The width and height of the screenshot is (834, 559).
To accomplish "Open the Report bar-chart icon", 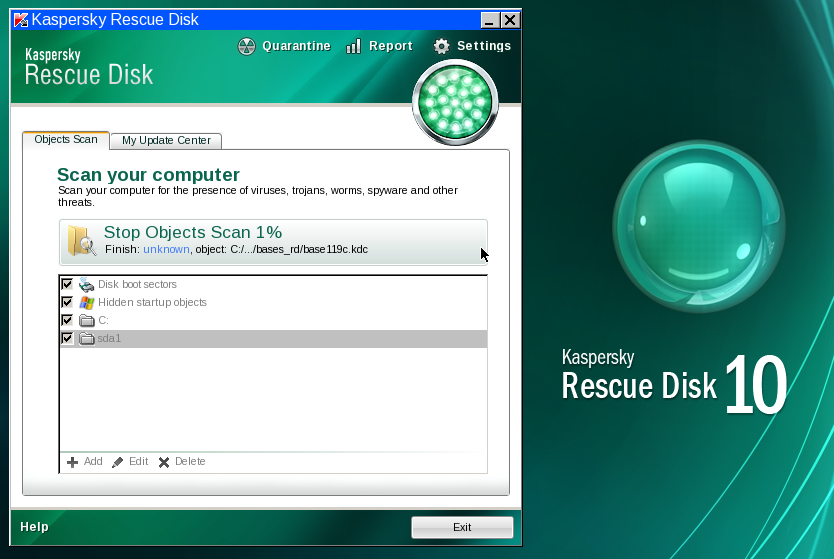I will [x=353, y=46].
